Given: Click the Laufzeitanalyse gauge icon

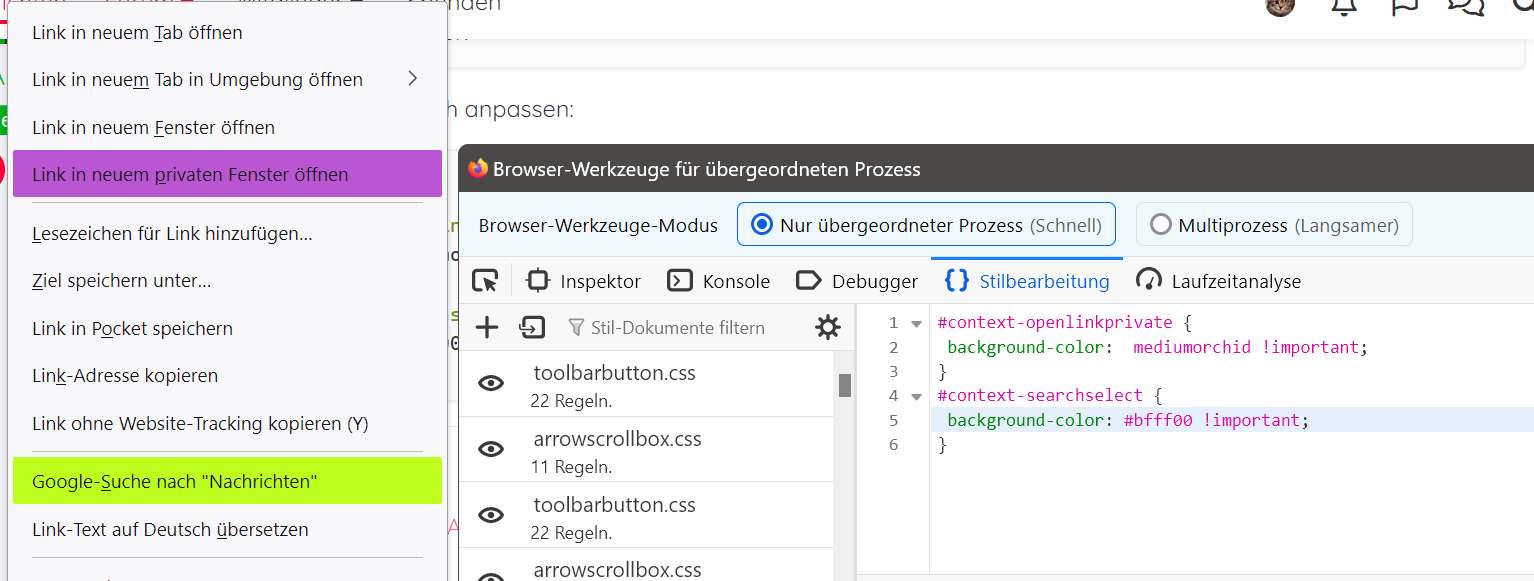Looking at the screenshot, I should 1149,280.
